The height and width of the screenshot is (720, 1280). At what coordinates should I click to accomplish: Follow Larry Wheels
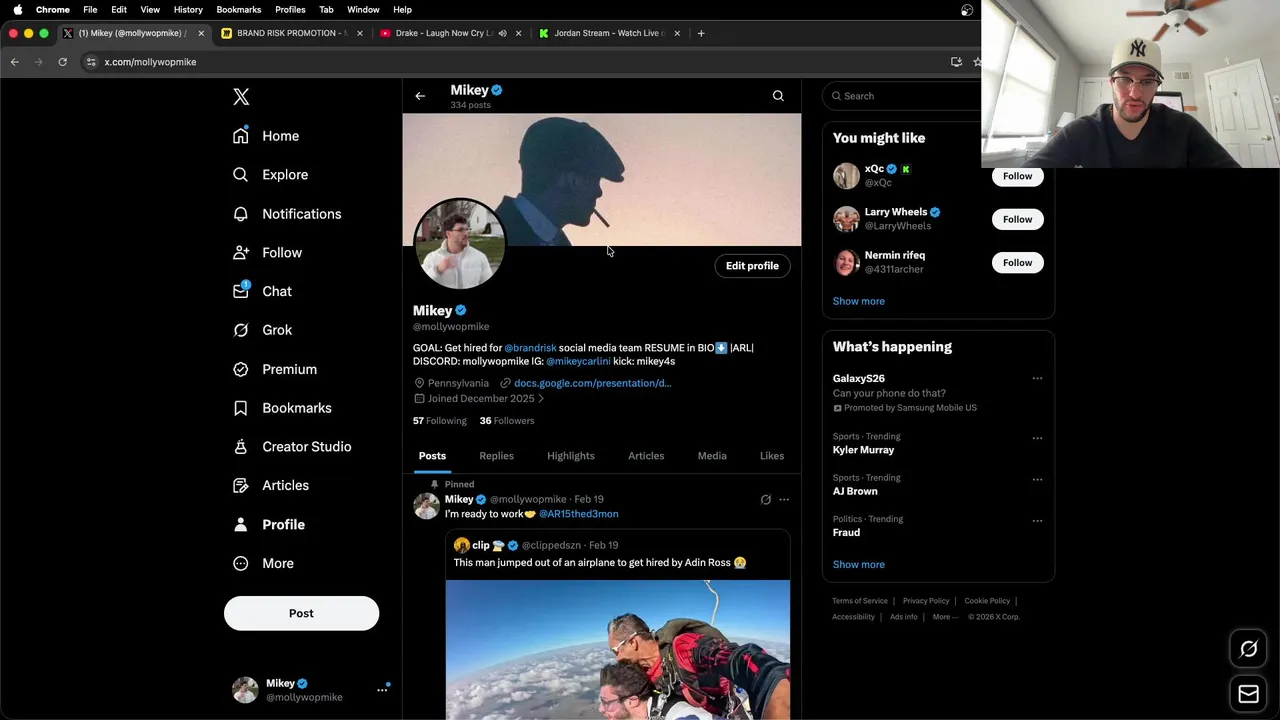[1017, 219]
